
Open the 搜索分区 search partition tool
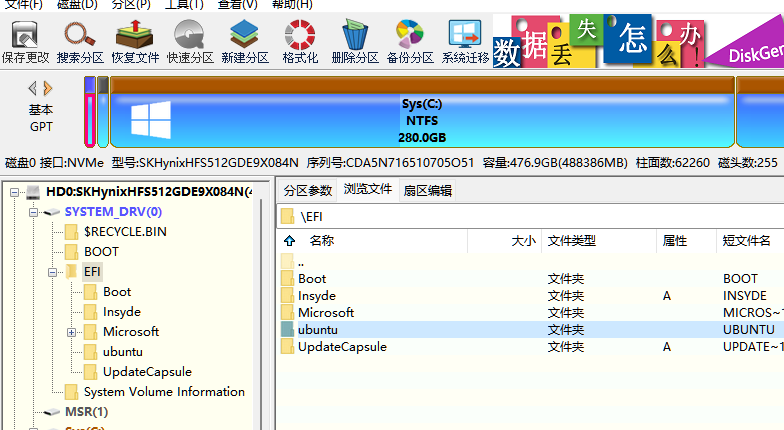80,42
